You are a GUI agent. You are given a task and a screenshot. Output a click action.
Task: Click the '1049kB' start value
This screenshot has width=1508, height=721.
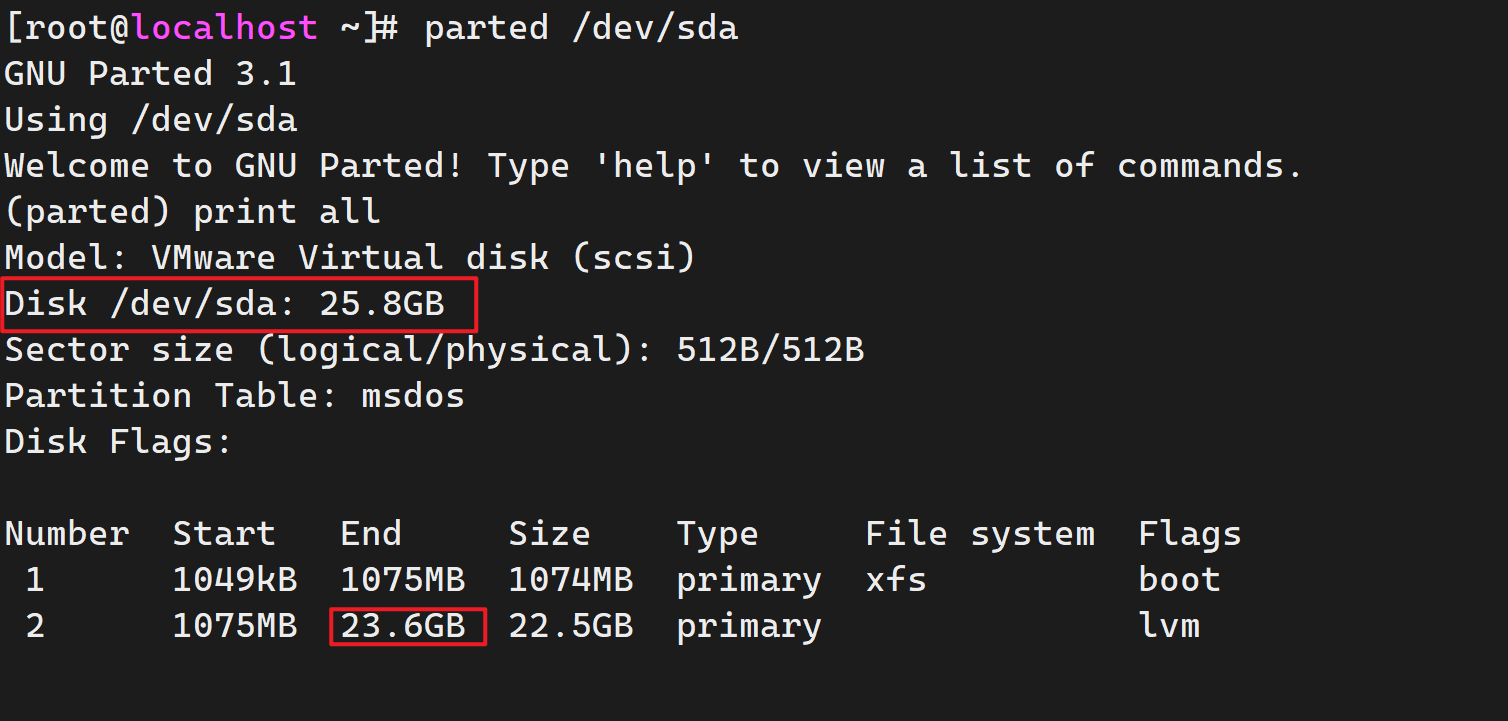coord(234,580)
